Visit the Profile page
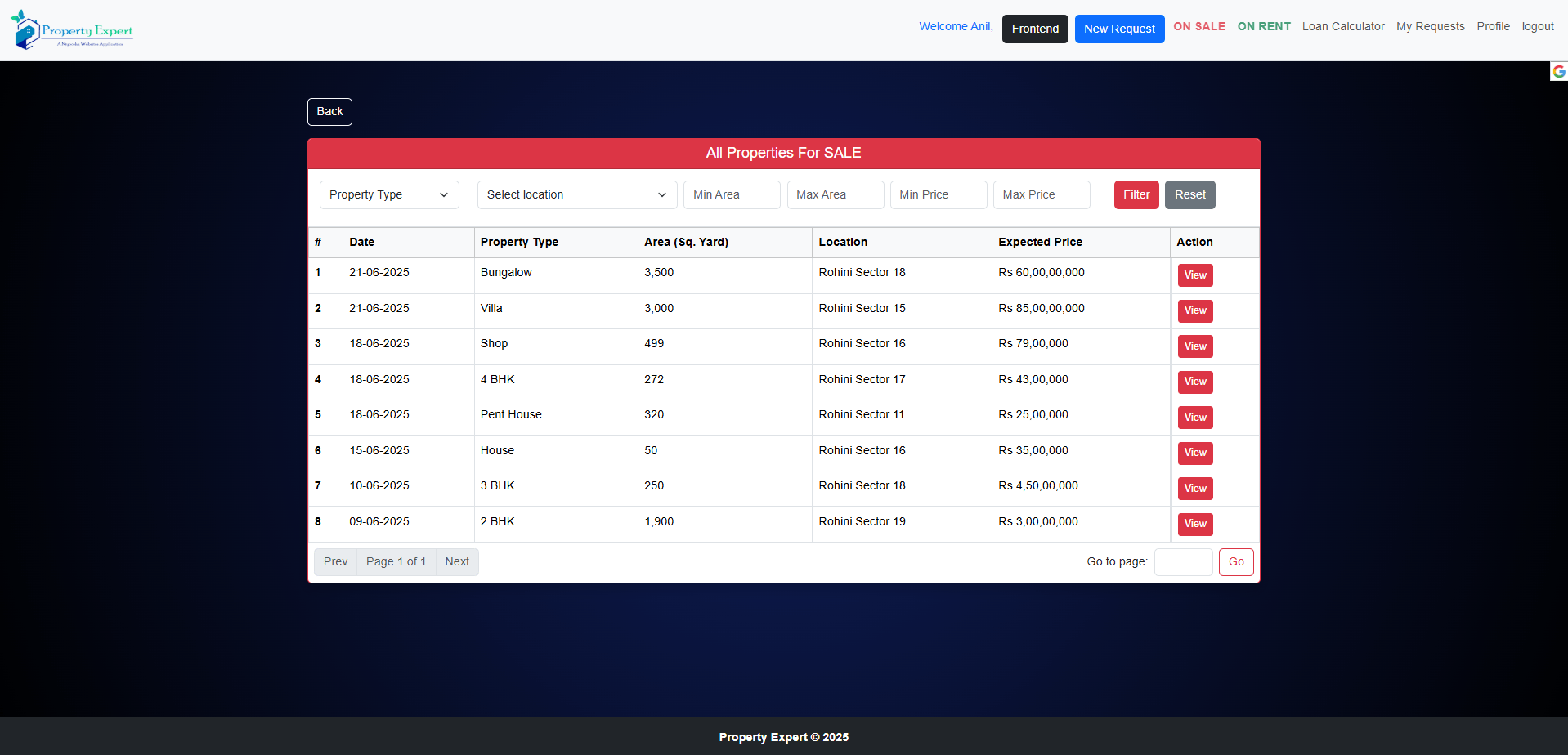 coord(1493,26)
